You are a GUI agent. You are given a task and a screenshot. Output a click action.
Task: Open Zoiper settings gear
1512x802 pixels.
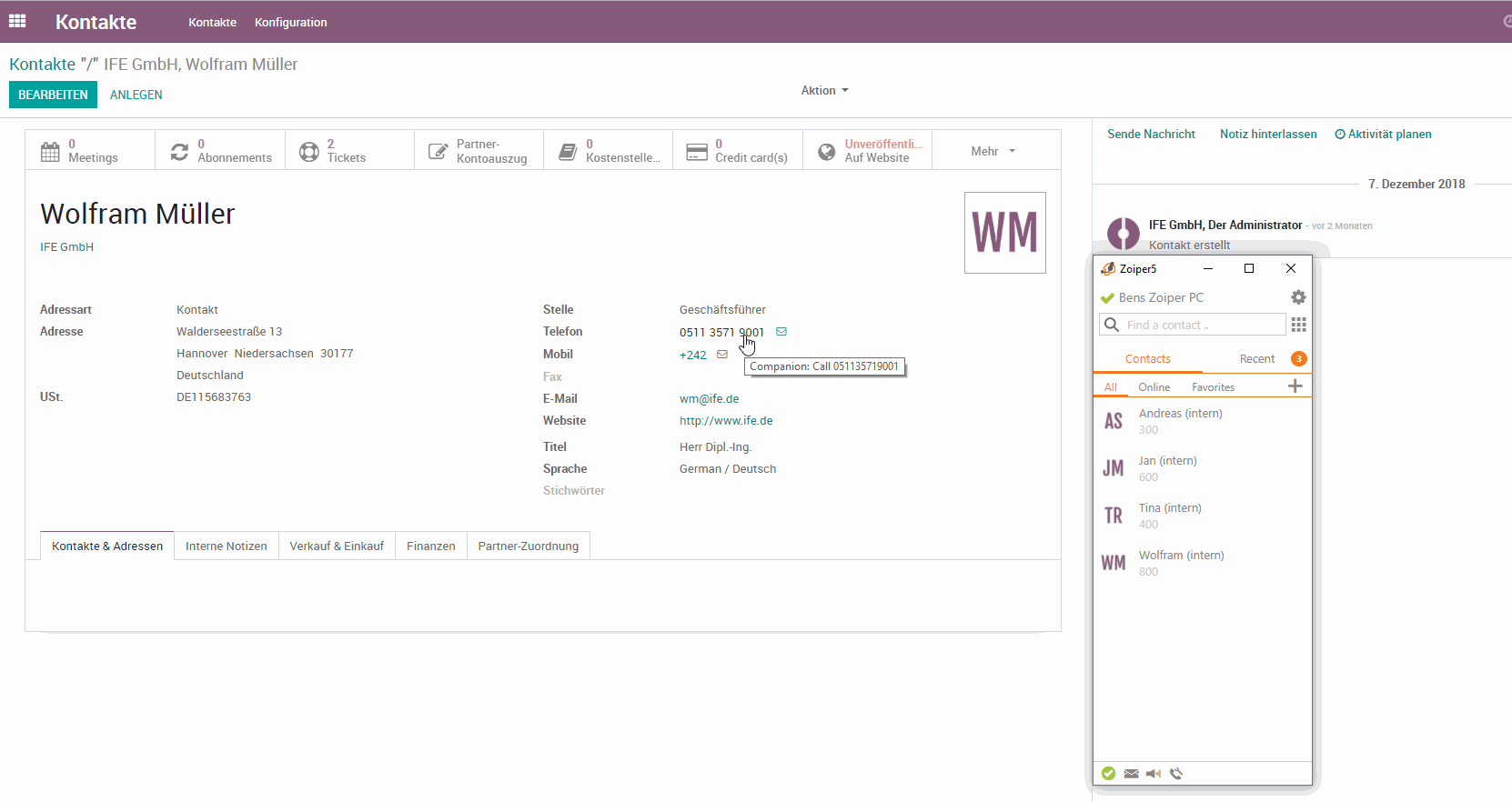point(1298,297)
